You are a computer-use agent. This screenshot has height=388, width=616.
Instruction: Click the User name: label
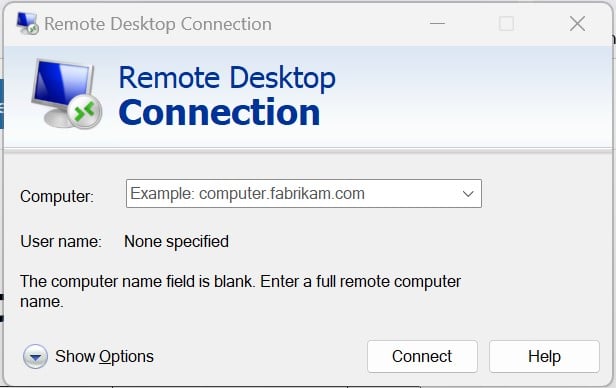61,242
